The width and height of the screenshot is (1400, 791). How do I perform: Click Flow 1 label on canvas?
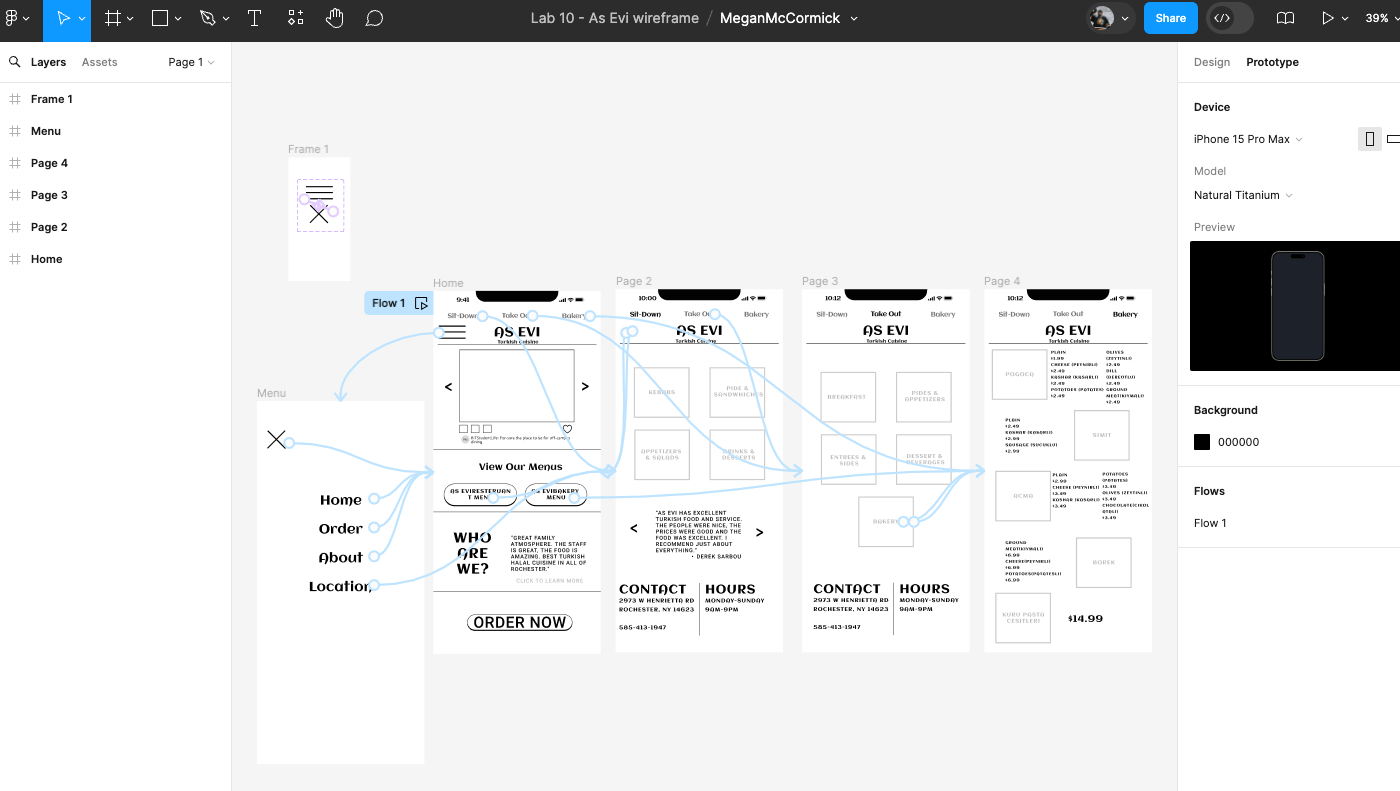pos(388,303)
